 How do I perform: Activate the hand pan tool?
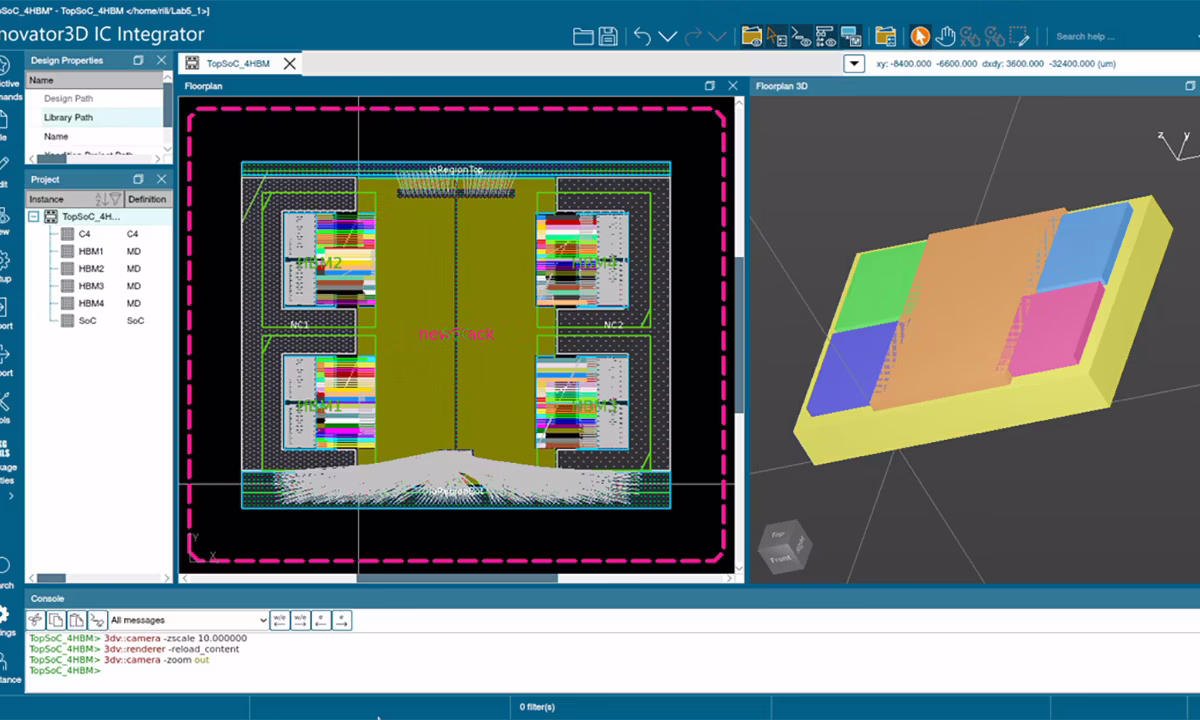(x=945, y=37)
